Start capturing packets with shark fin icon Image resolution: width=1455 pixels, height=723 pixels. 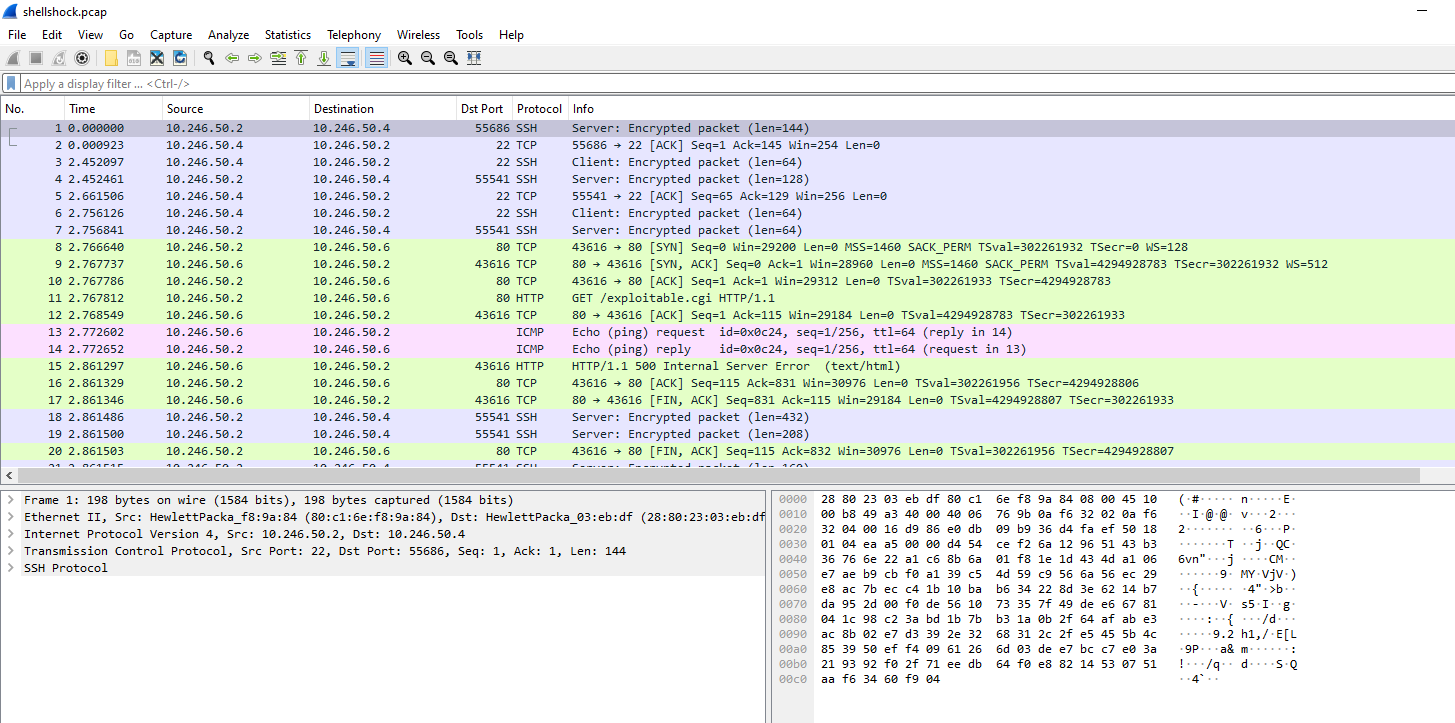[x=13, y=58]
